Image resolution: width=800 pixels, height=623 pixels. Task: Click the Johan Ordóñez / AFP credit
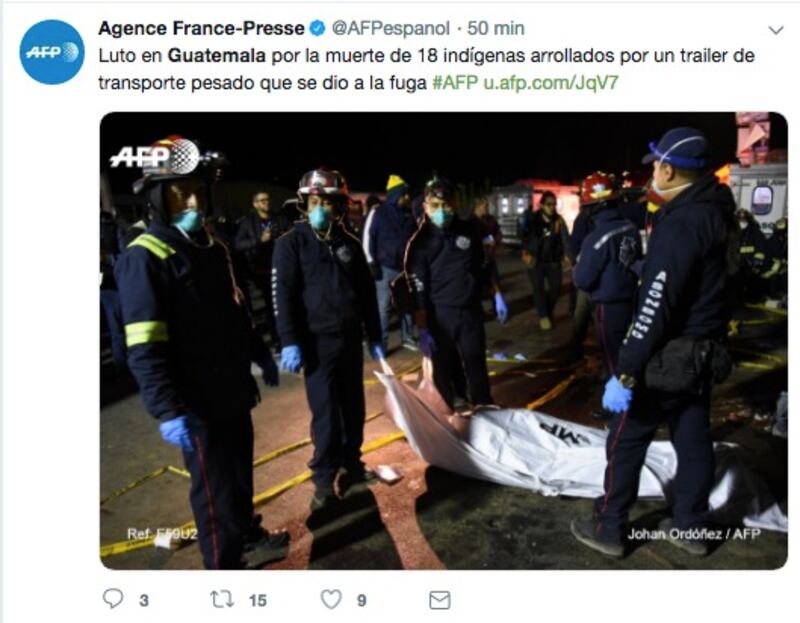(x=694, y=534)
